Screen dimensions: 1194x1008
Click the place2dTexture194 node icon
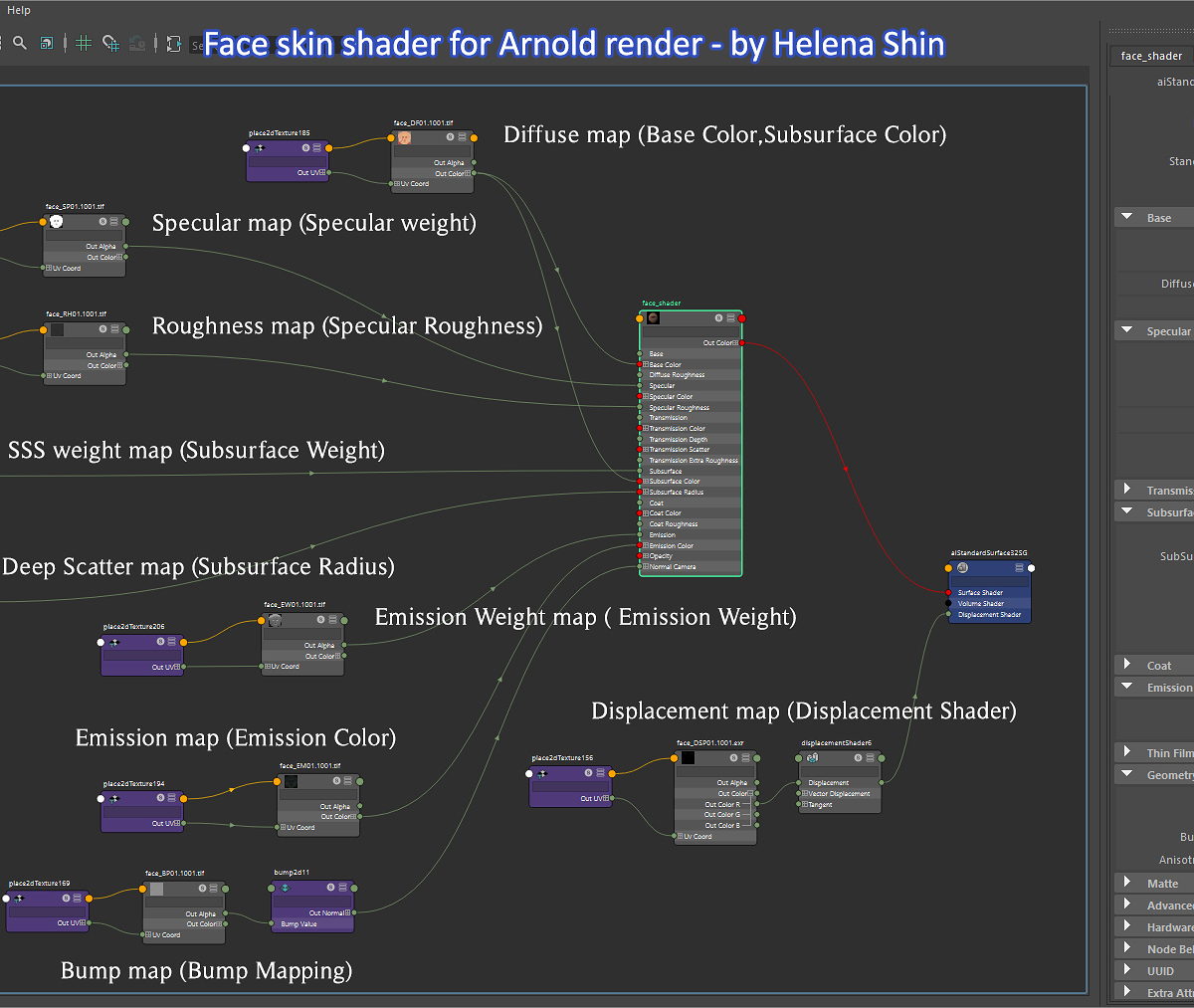pos(114,799)
